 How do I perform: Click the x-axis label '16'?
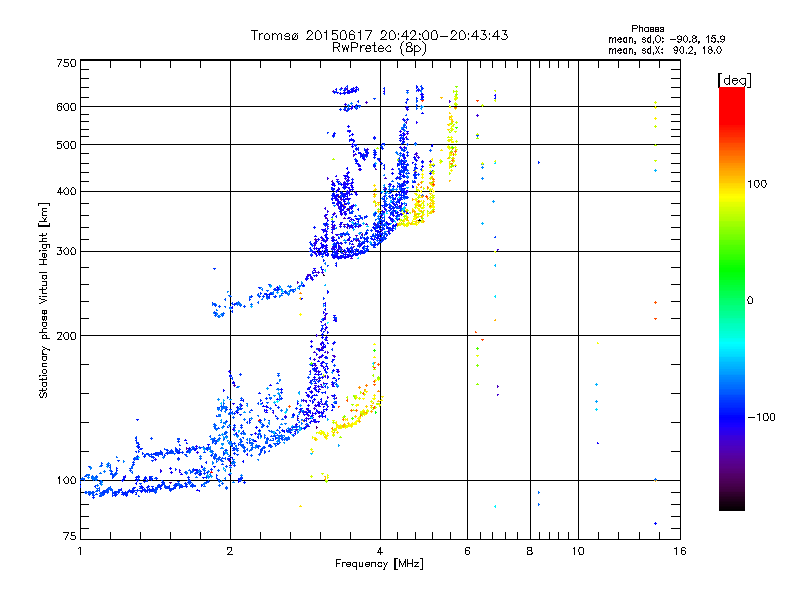coord(680,551)
